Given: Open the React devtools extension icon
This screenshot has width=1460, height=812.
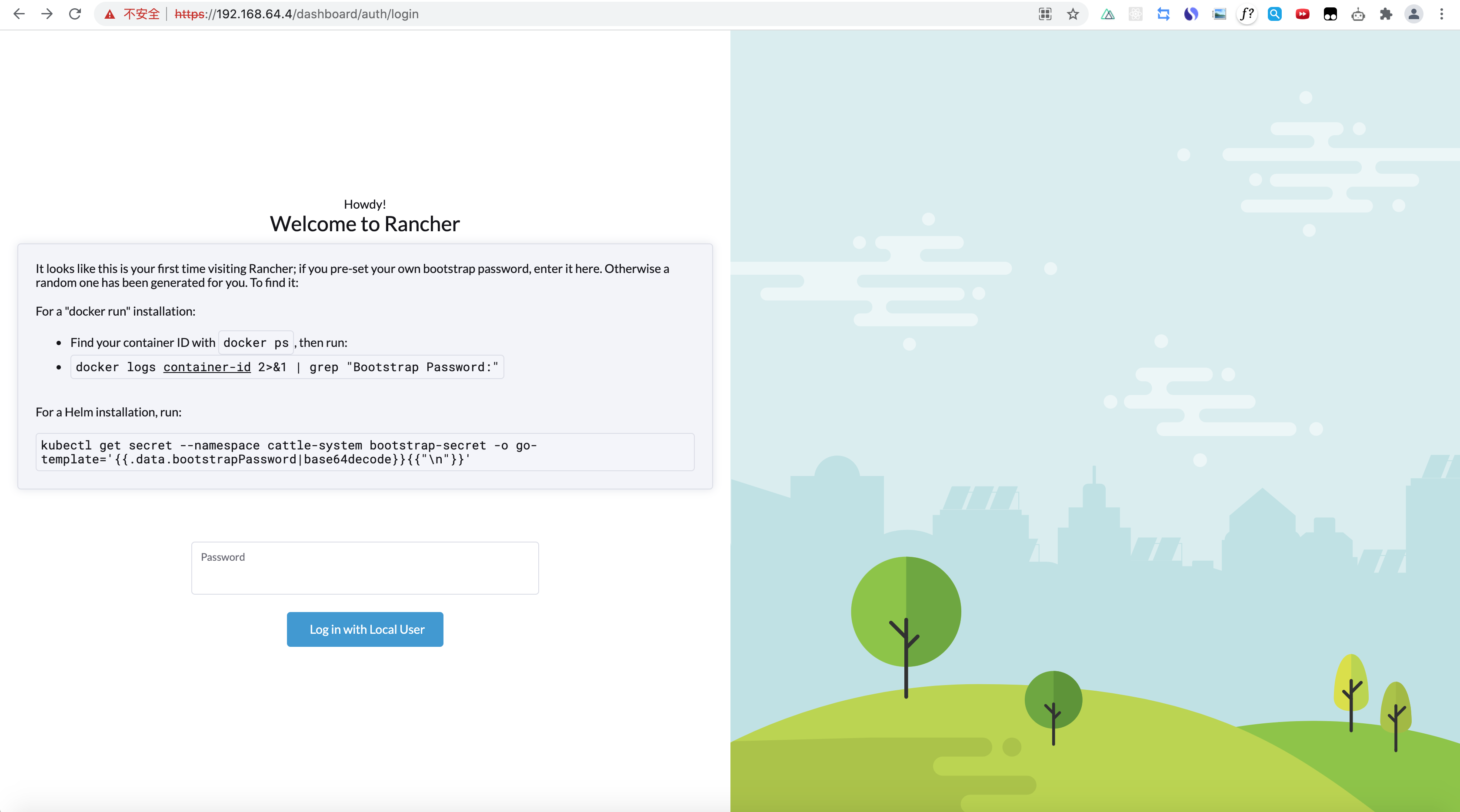Looking at the screenshot, I should coord(1135,14).
